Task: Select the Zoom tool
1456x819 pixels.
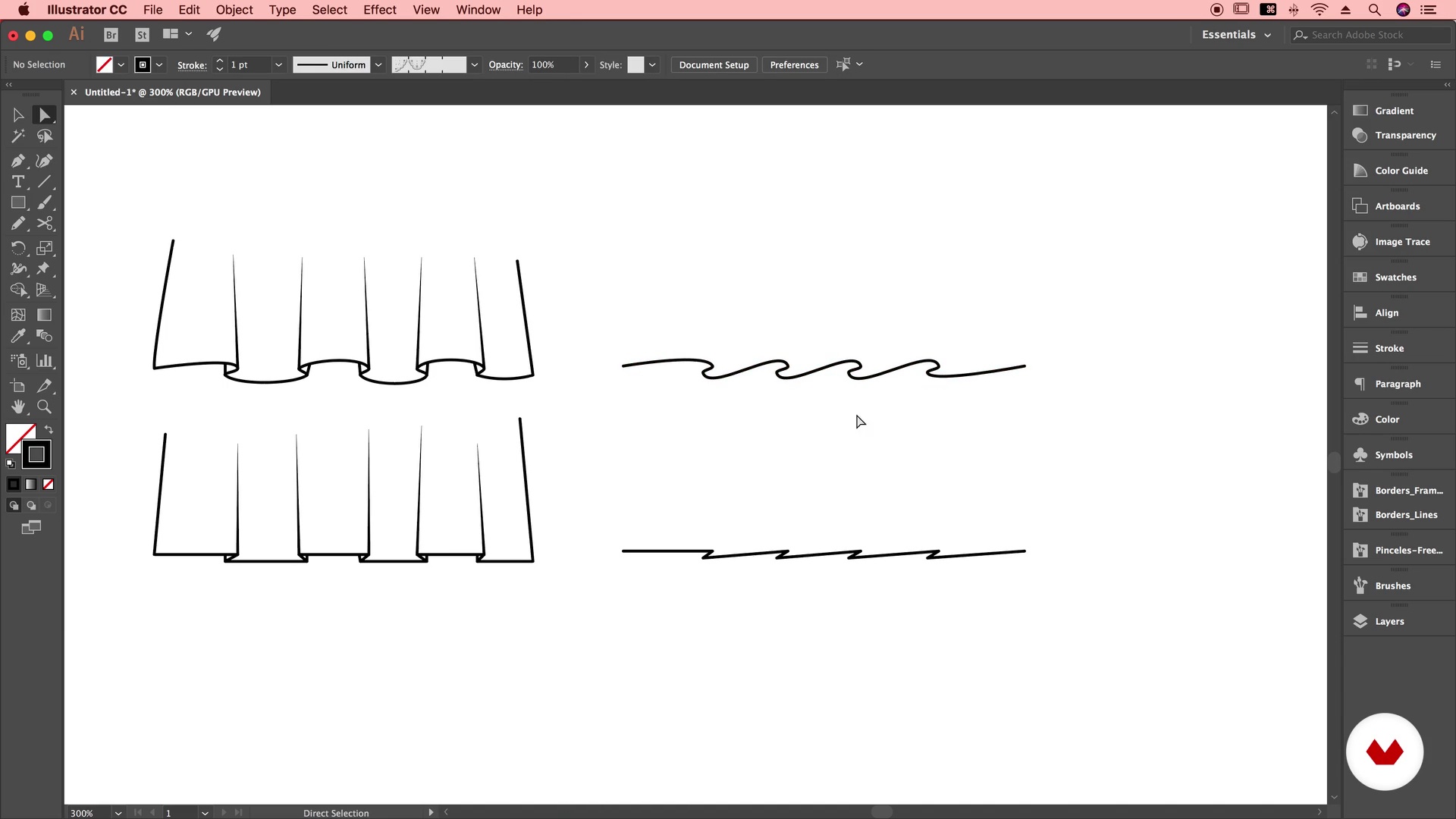Action: pos(45,407)
